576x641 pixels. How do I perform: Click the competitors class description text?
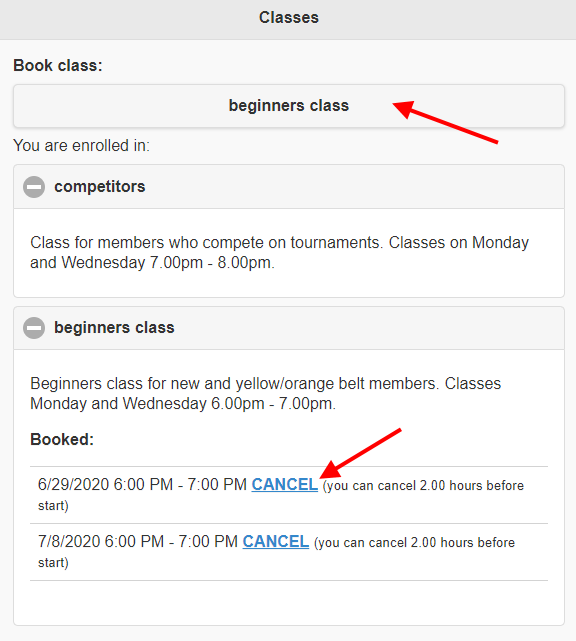(x=279, y=253)
